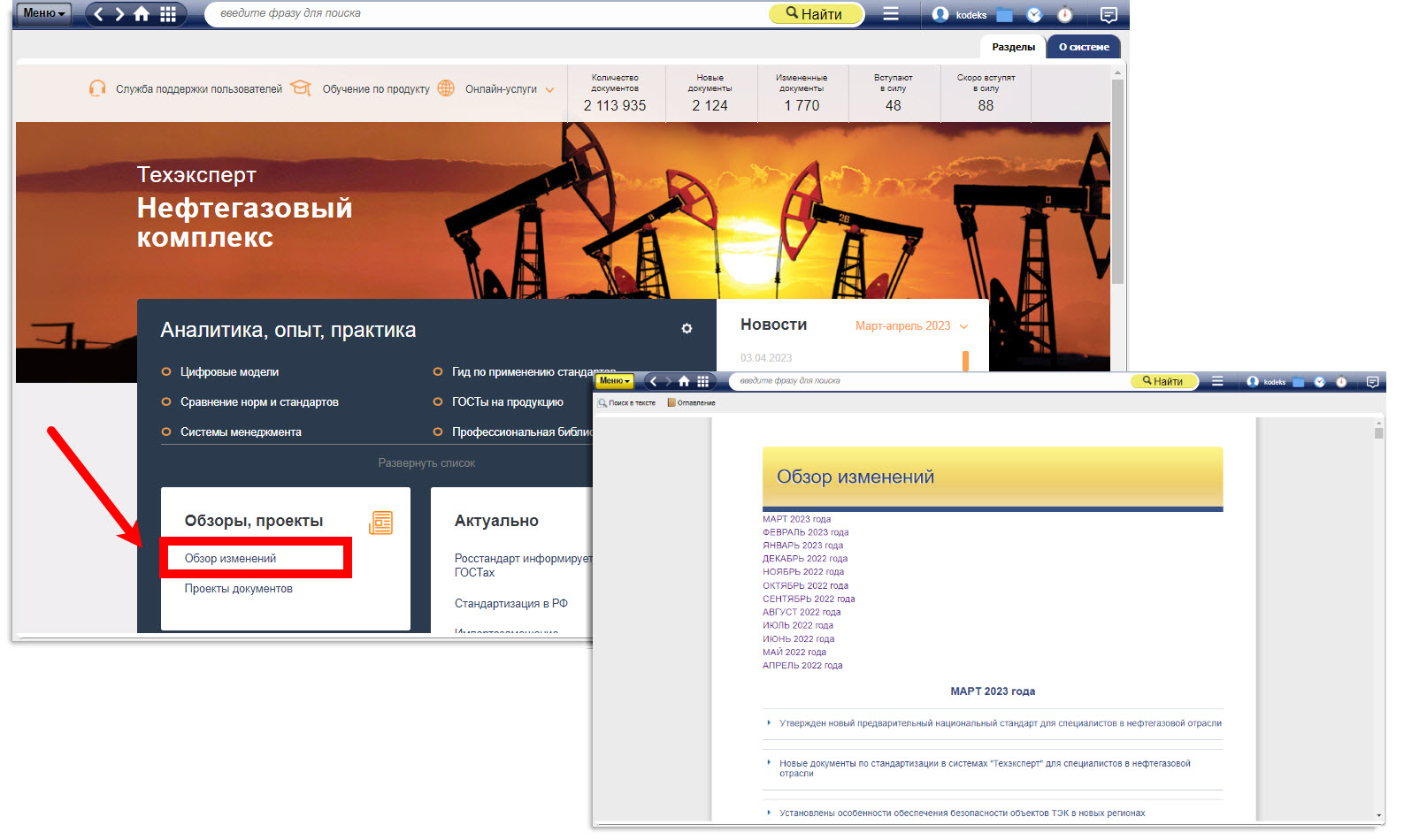Open kodeks user profile in main window
This screenshot has height=840, width=1404.
click(960, 14)
